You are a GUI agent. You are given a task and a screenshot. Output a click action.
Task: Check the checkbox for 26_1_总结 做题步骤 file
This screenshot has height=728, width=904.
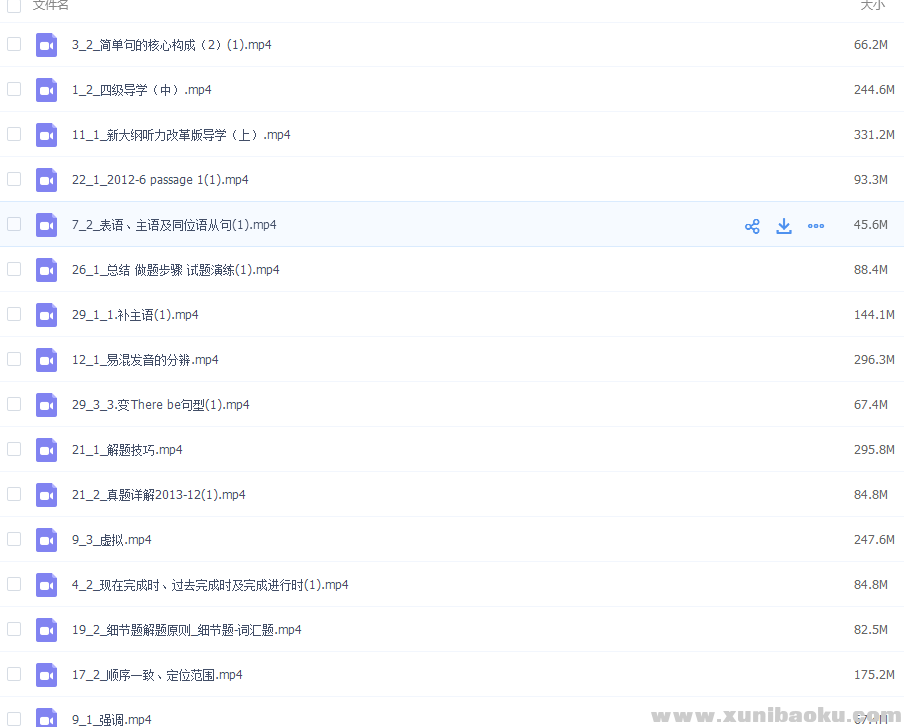13,270
